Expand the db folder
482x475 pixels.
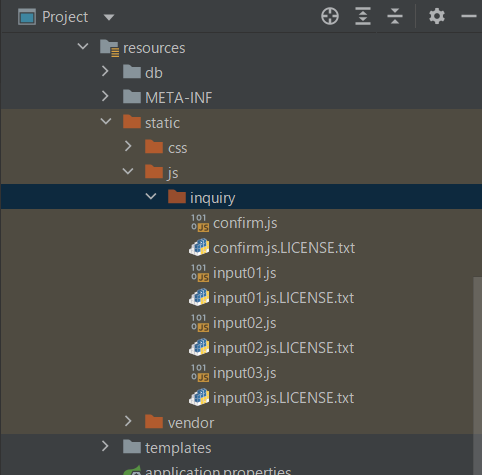(x=105, y=71)
